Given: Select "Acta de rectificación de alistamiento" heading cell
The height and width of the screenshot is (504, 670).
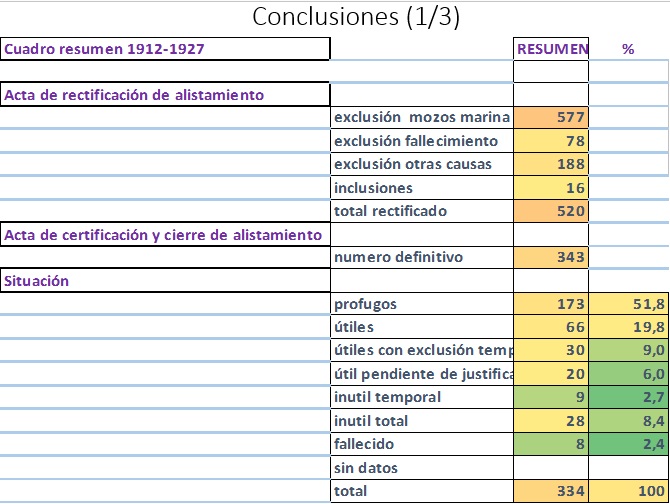Looking at the screenshot, I should coord(165,95).
